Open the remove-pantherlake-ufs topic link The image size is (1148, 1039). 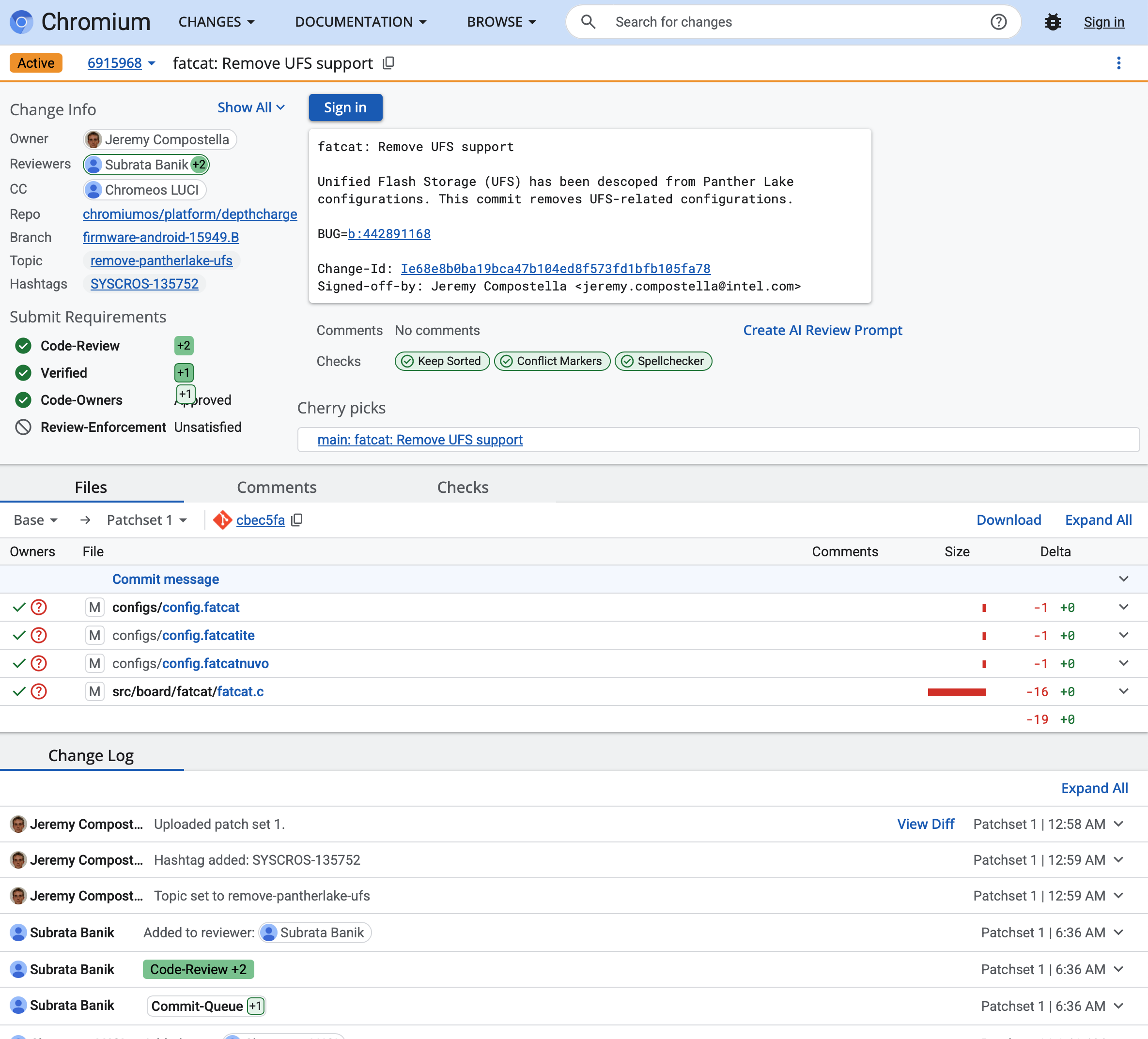coord(161,260)
